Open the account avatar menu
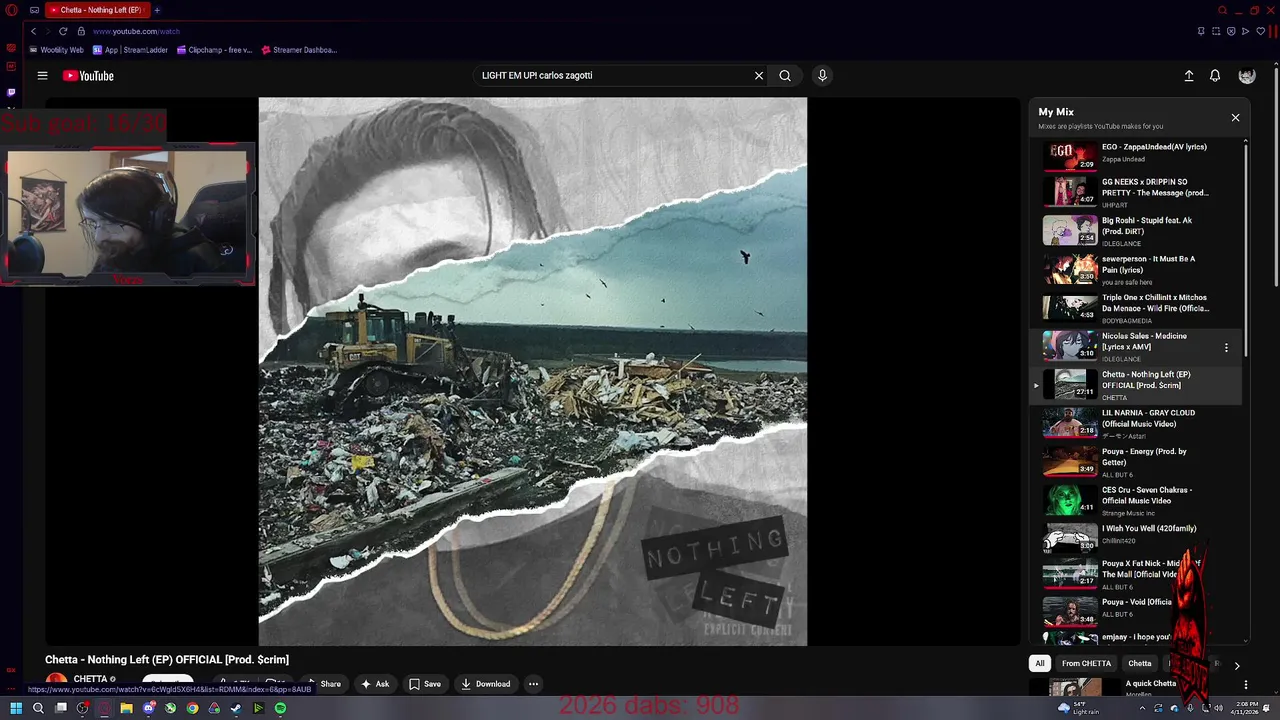 click(x=1247, y=76)
